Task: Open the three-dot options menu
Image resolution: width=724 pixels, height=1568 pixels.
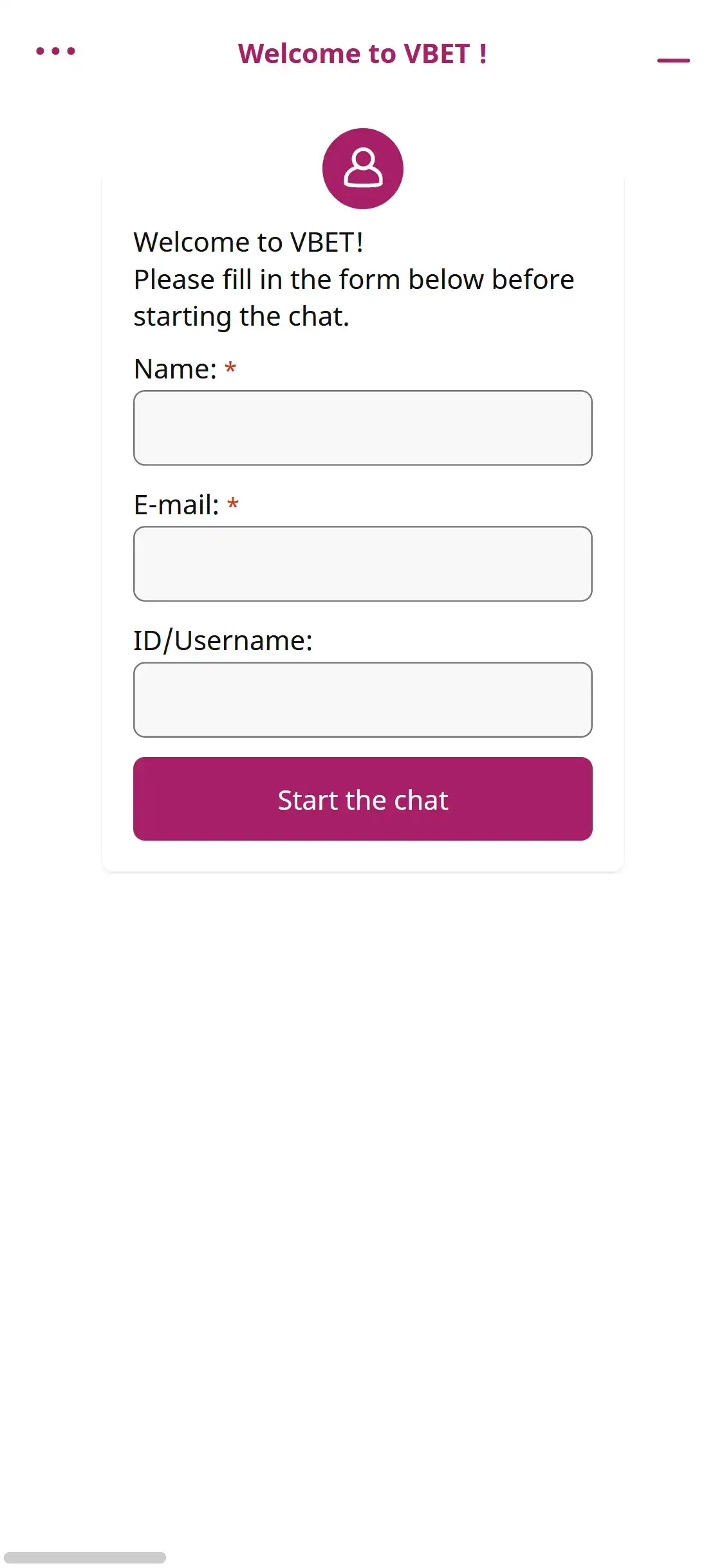Action: 55,51
